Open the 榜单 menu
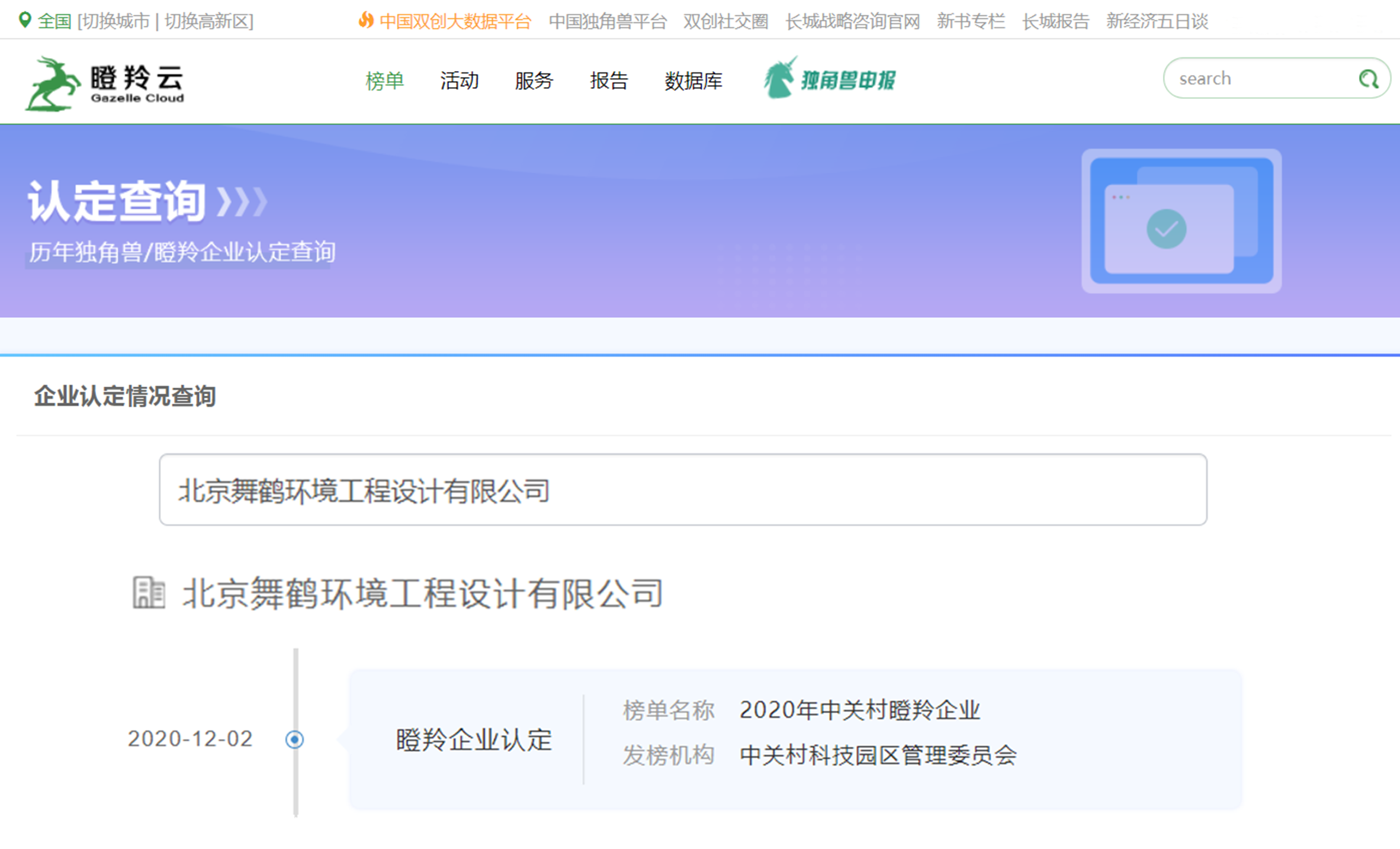Image resolution: width=1400 pixels, height=849 pixels. click(x=384, y=81)
